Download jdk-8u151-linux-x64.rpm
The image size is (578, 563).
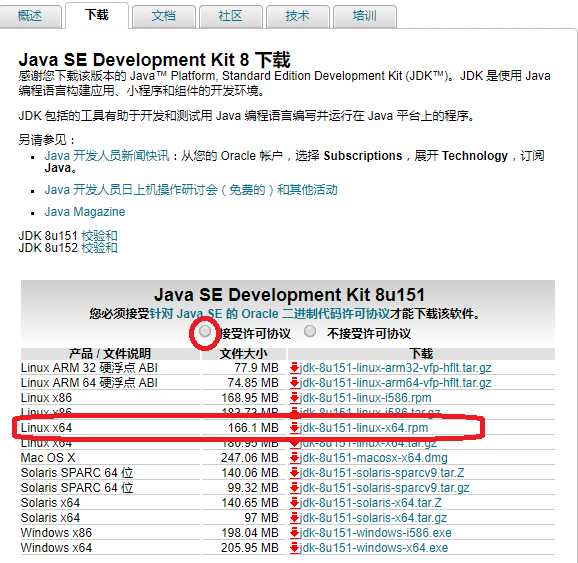click(x=364, y=428)
